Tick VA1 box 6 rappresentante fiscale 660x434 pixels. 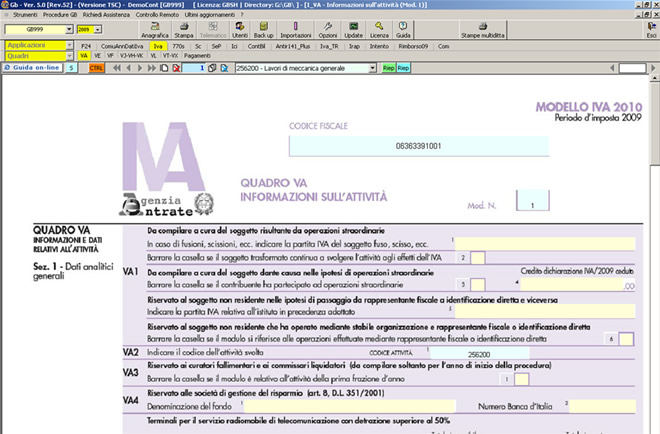pos(626,339)
